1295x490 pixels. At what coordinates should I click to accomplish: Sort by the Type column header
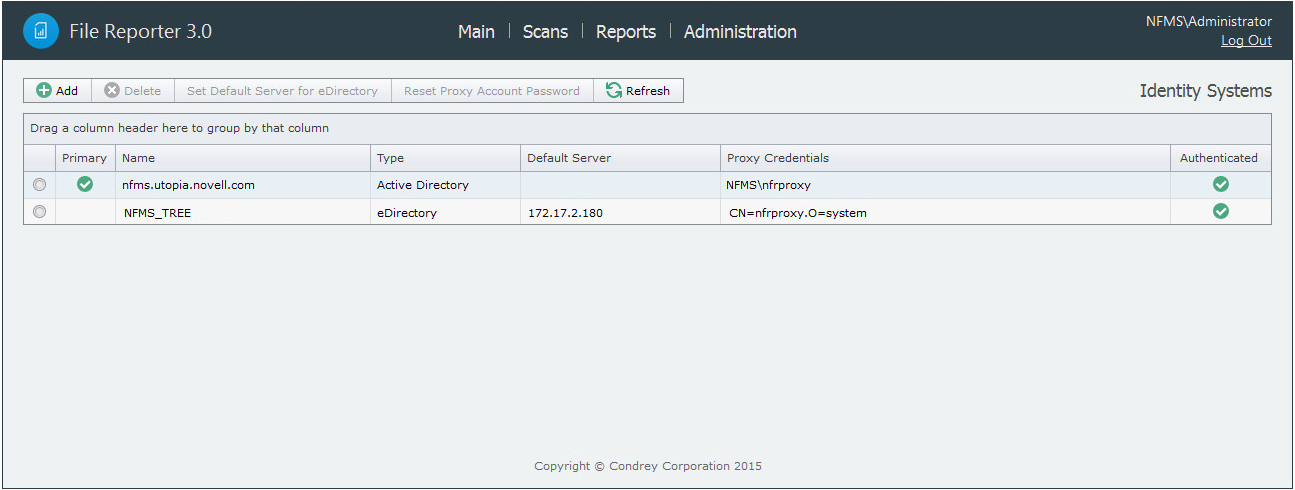click(x=391, y=158)
